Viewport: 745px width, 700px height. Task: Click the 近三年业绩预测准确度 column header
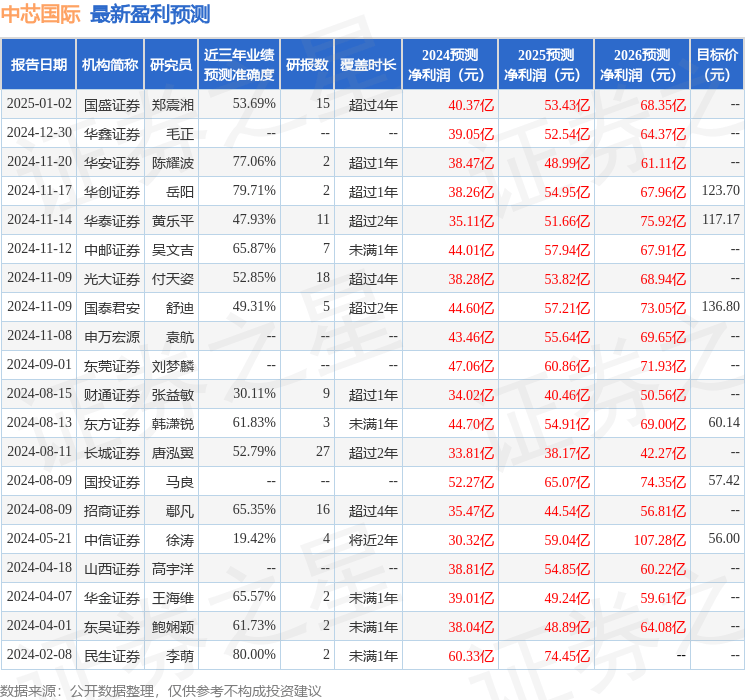pos(239,64)
